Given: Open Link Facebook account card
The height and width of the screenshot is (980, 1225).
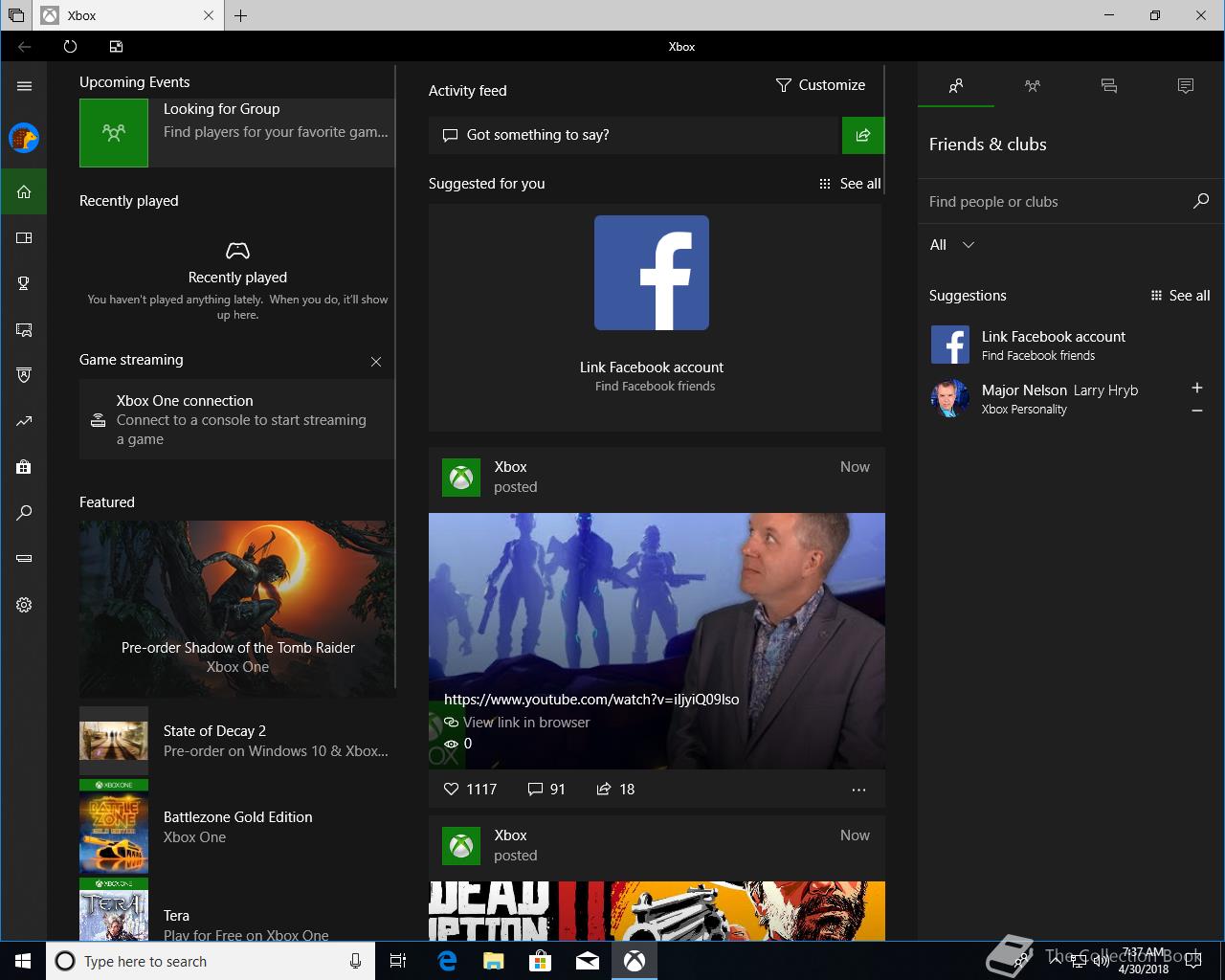Looking at the screenshot, I should 655,317.
